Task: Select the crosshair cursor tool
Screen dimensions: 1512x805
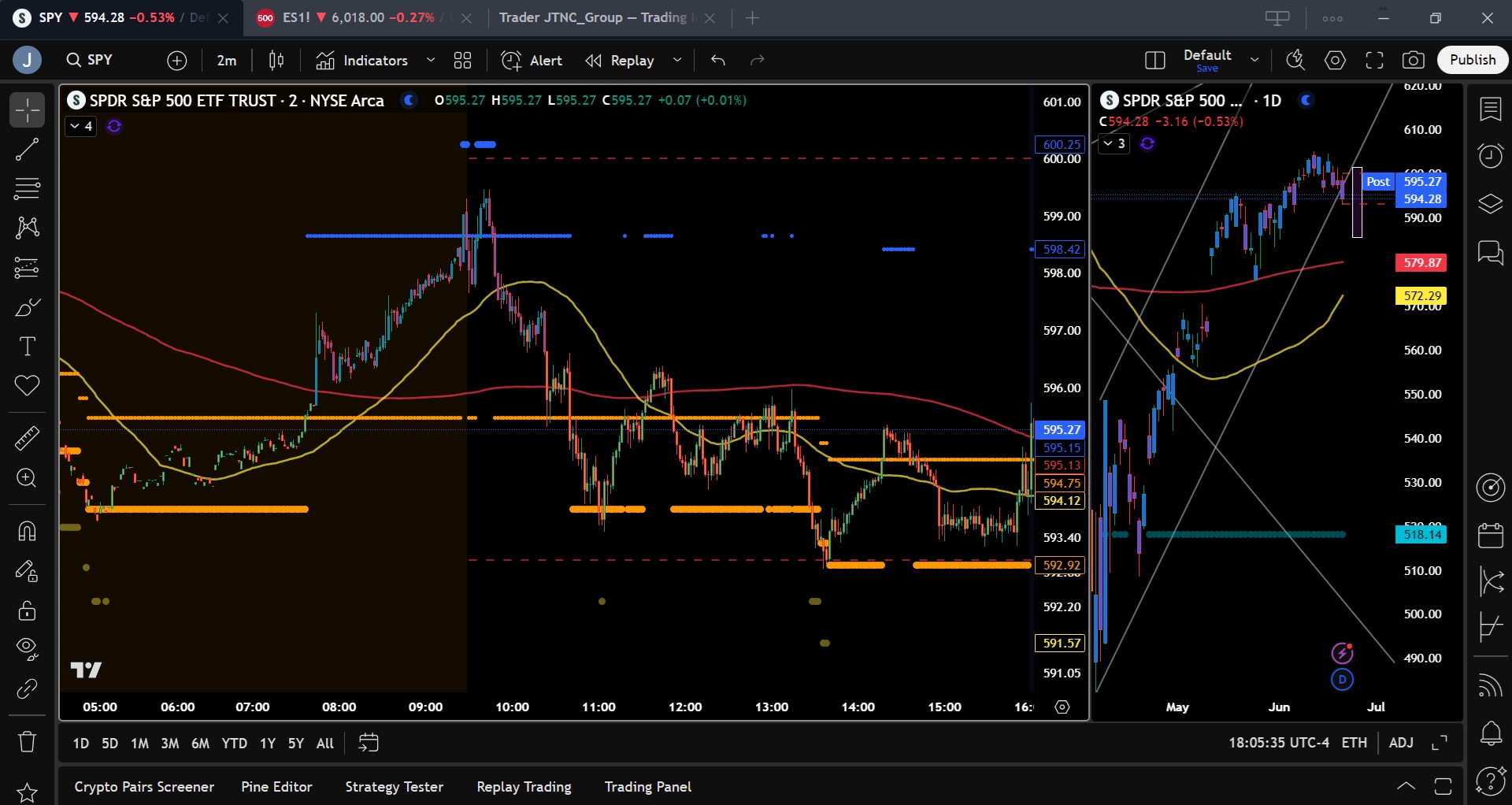Action: [27, 110]
